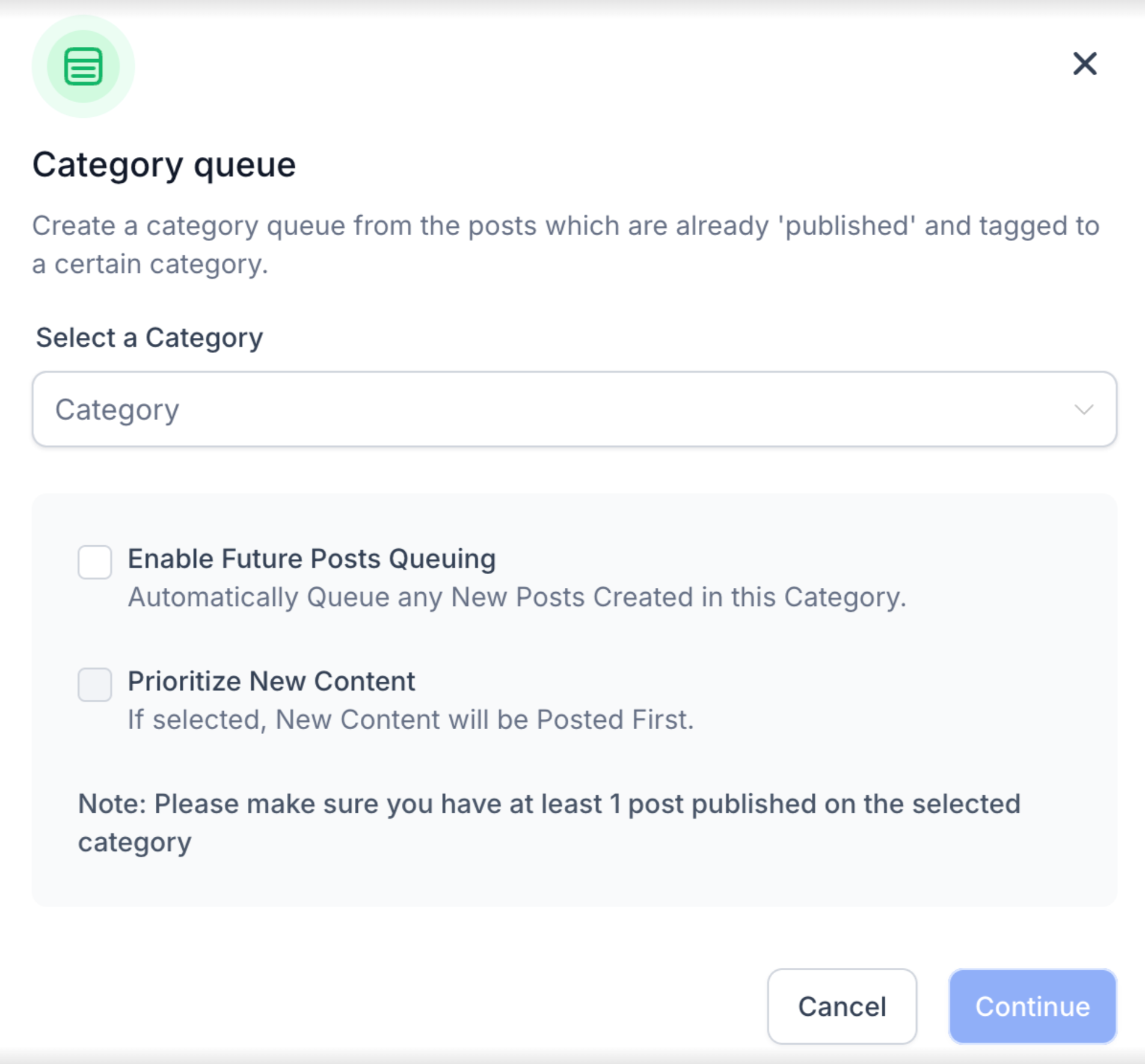Click the "Select a Category" field label
The height and width of the screenshot is (1064, 1145).
tap(149, 338)
